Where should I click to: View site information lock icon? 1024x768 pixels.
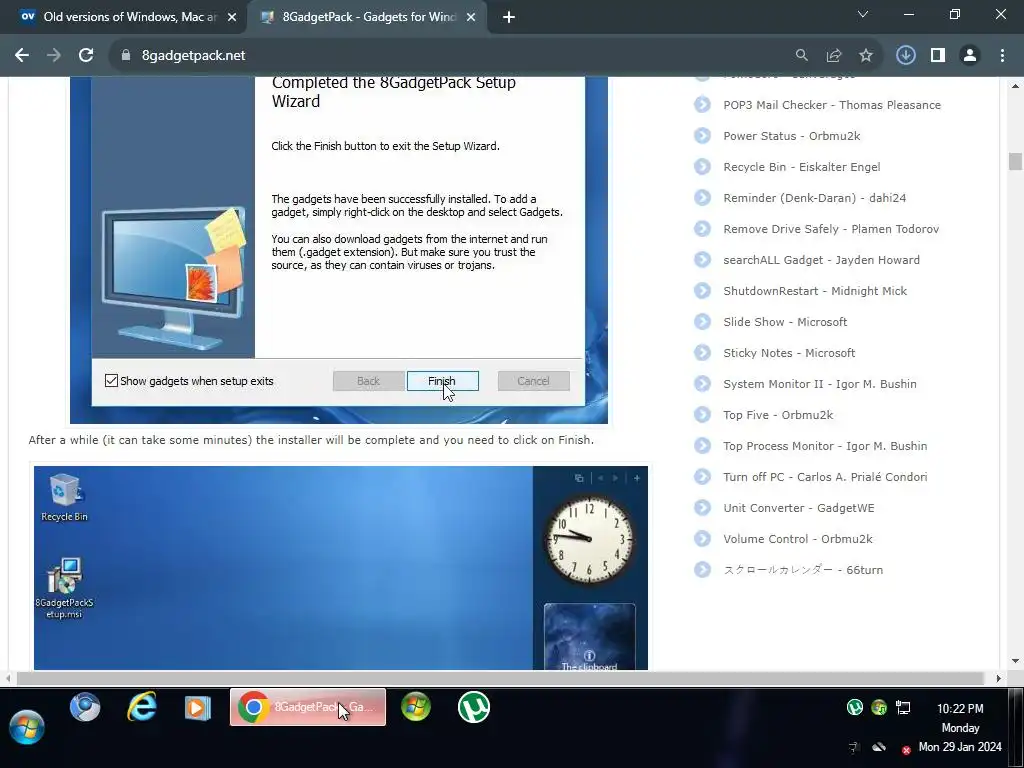click(126, 56)
